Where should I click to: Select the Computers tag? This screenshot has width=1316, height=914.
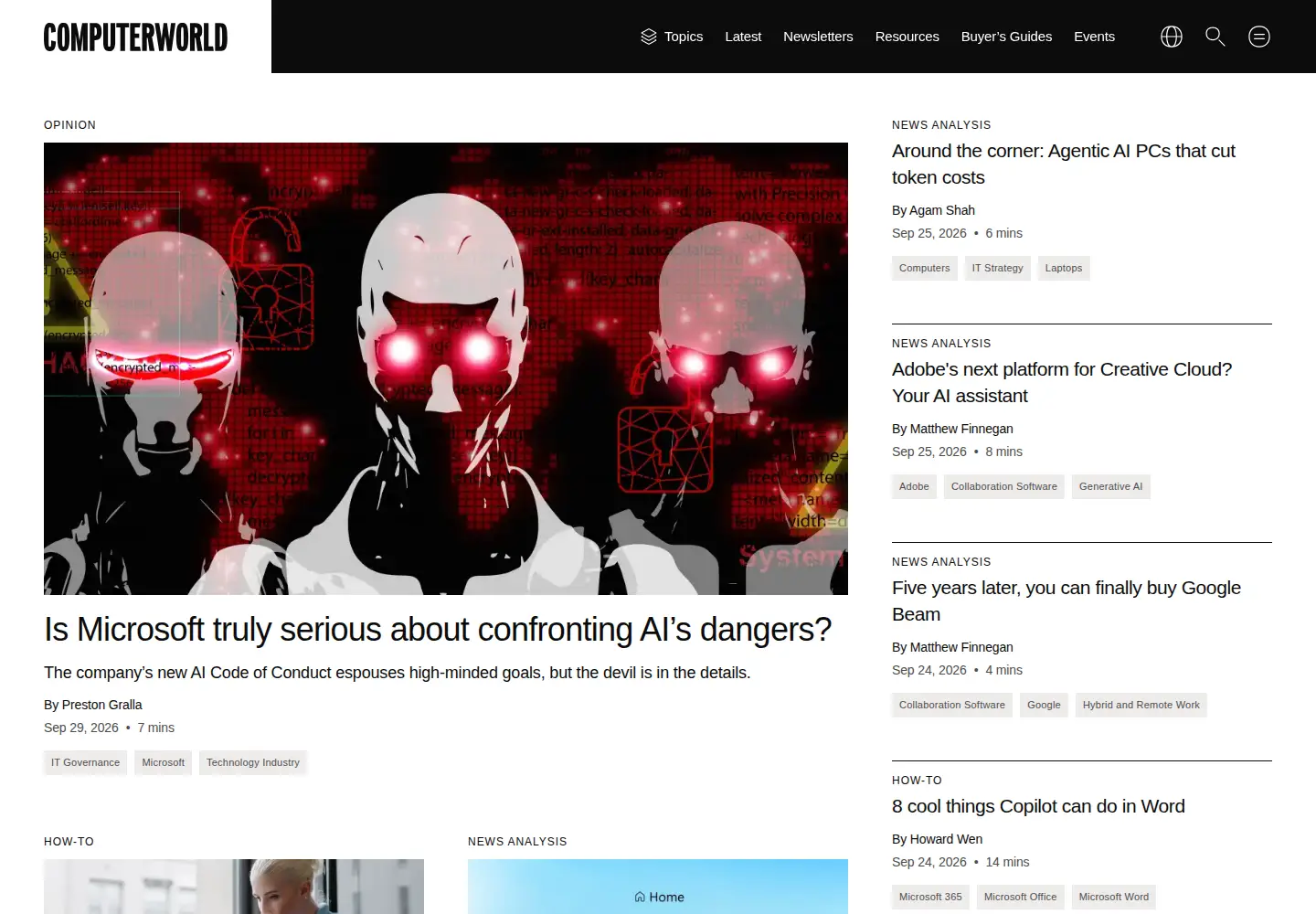(924, 268)
